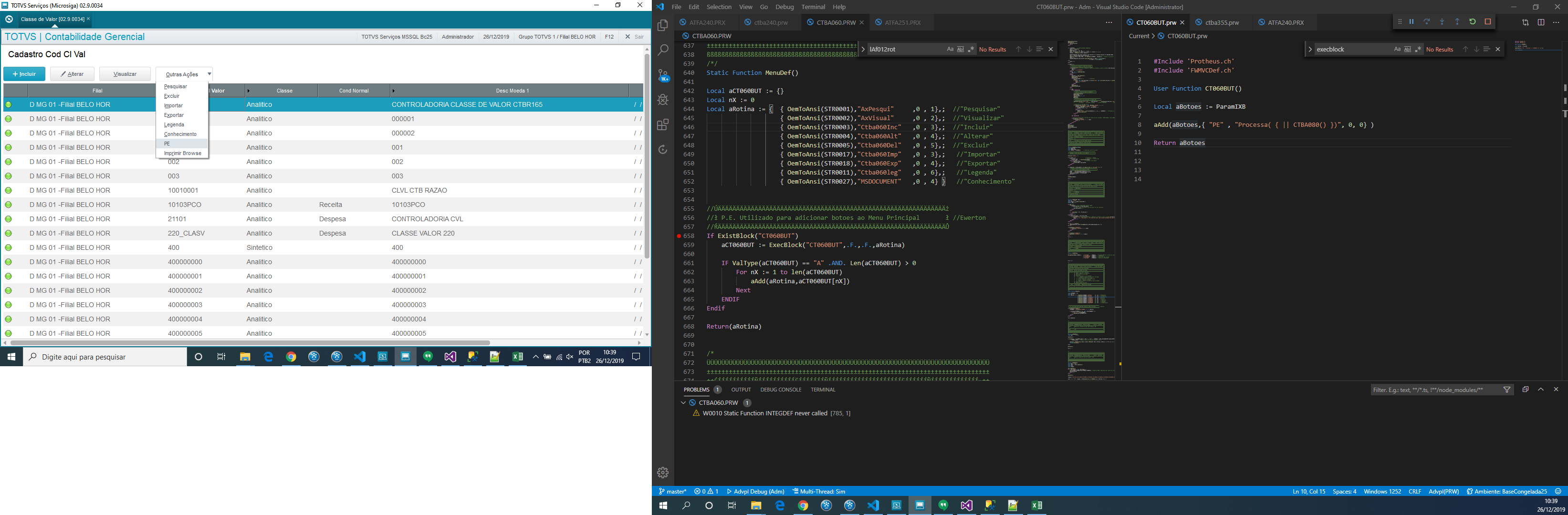Click the Incluir button

point(24,74)
